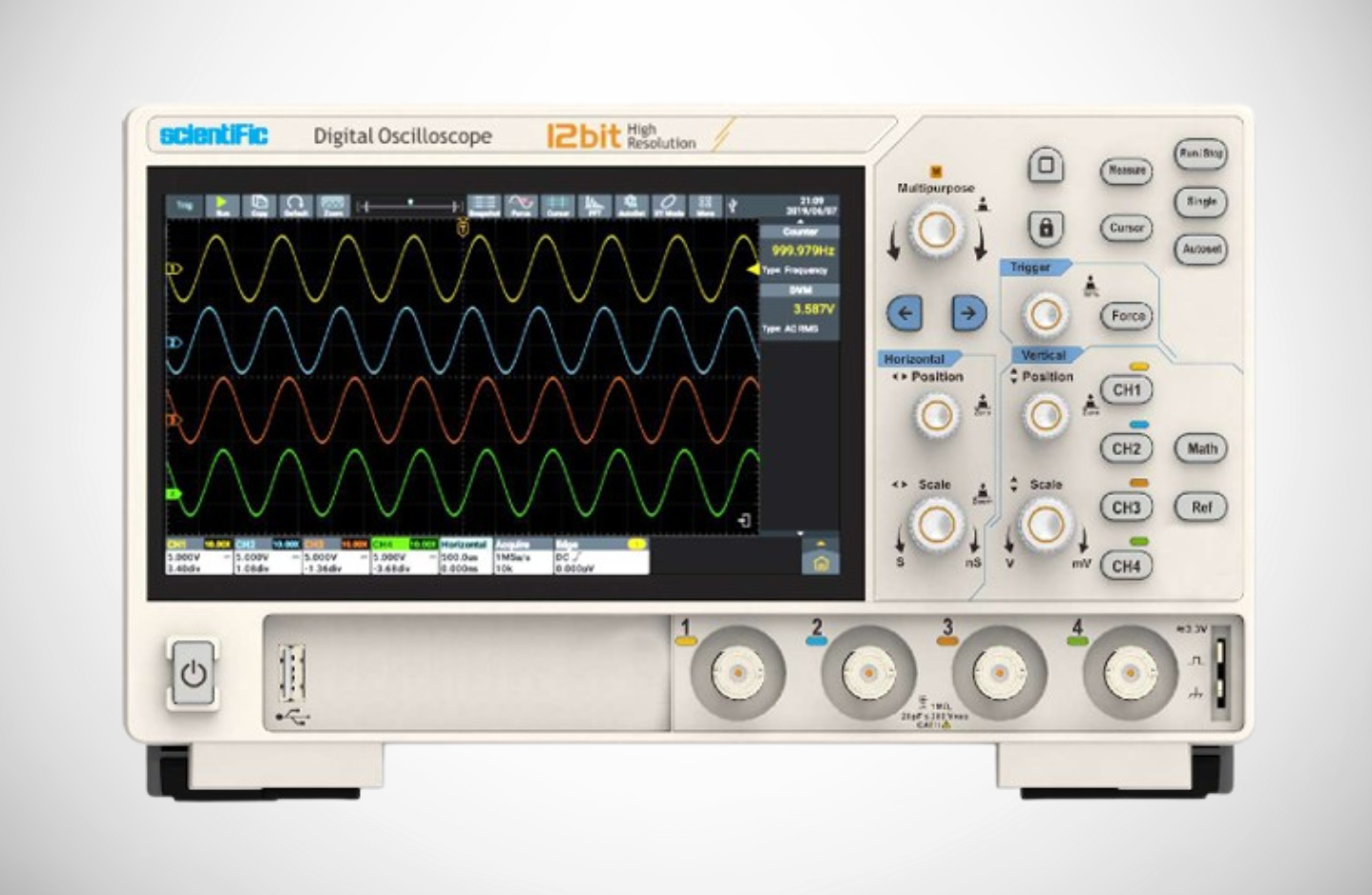Tap the Edge trigger info box
The image size is (1372, 895).
point(601,556)
